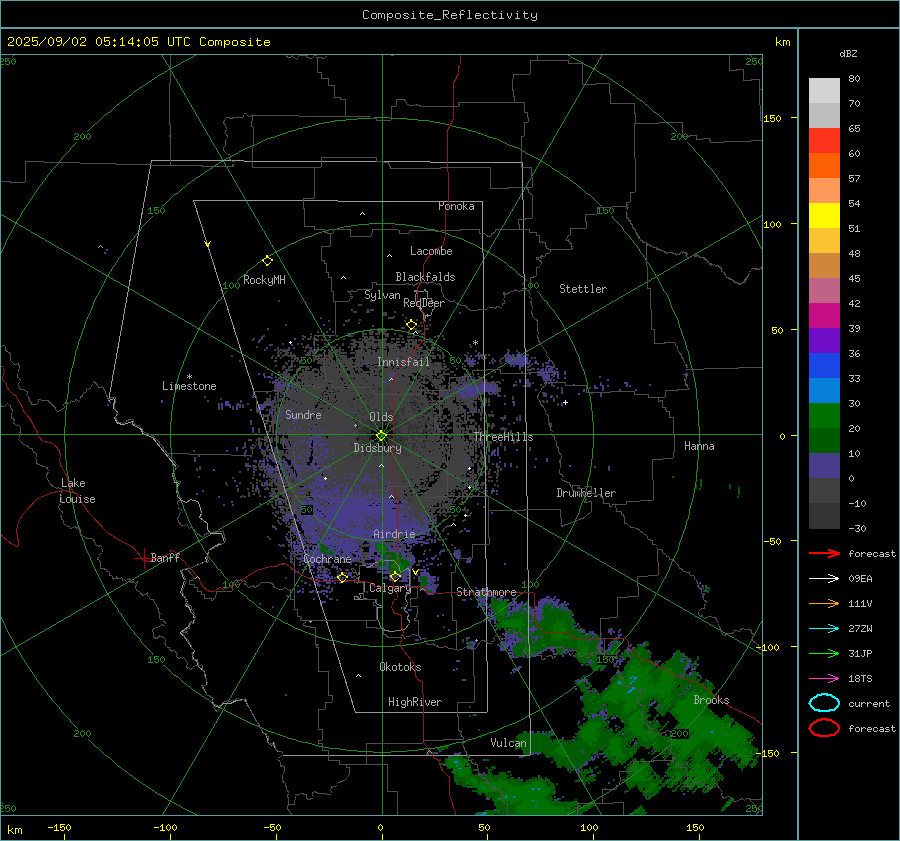
Task: Click the top-right 'km' axis label
Action: (x=782, y=42)
